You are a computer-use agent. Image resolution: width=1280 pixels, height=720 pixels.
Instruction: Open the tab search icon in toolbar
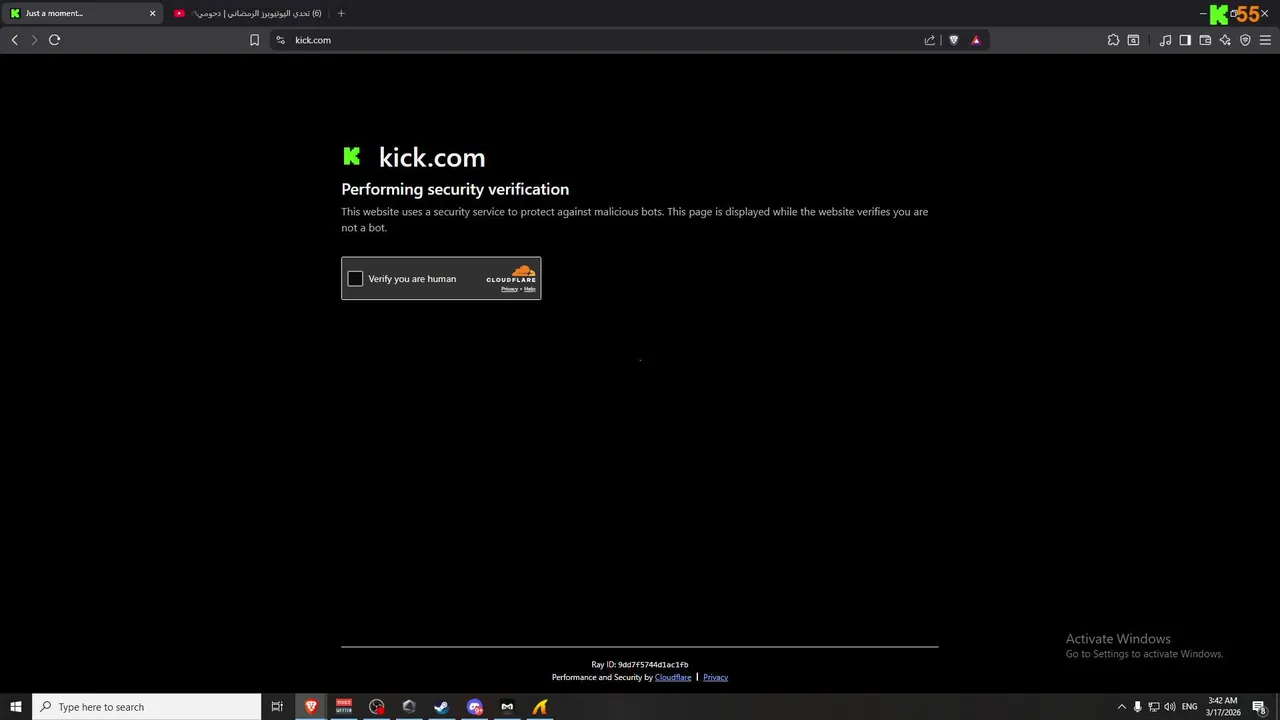[x=1133, y=40]
